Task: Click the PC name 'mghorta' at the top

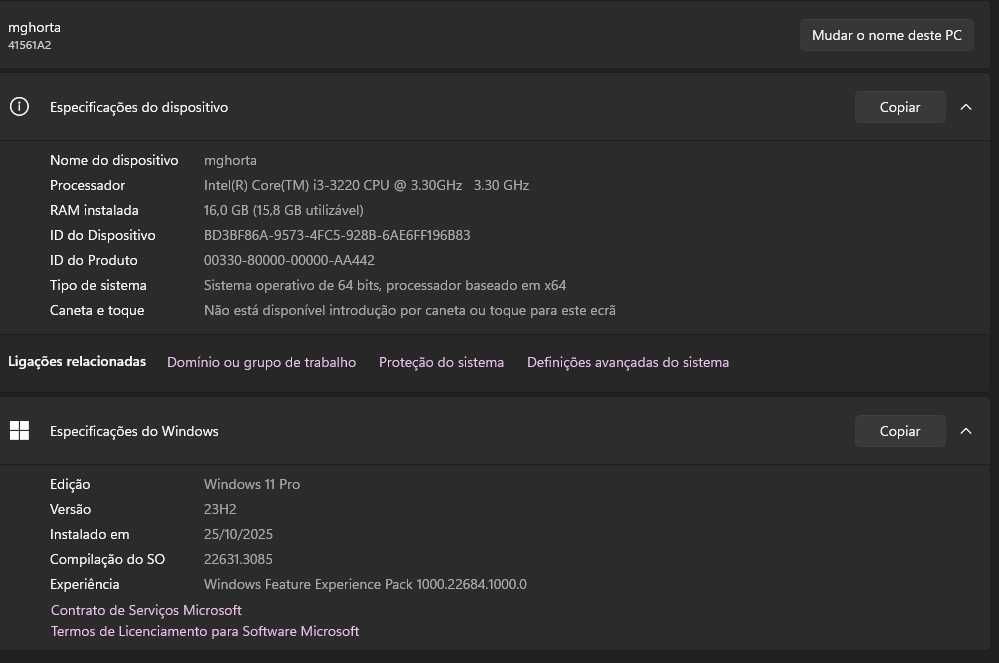Action: pyautogui.click(x=34, y=27)
